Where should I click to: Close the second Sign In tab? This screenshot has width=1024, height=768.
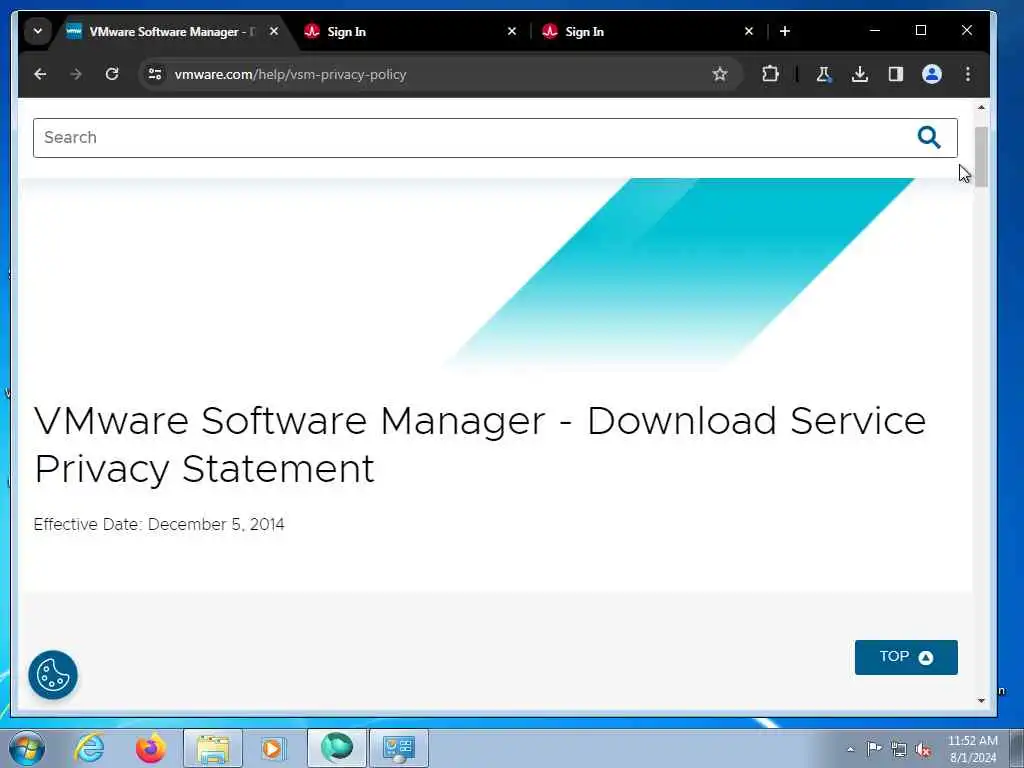[749, 31]
